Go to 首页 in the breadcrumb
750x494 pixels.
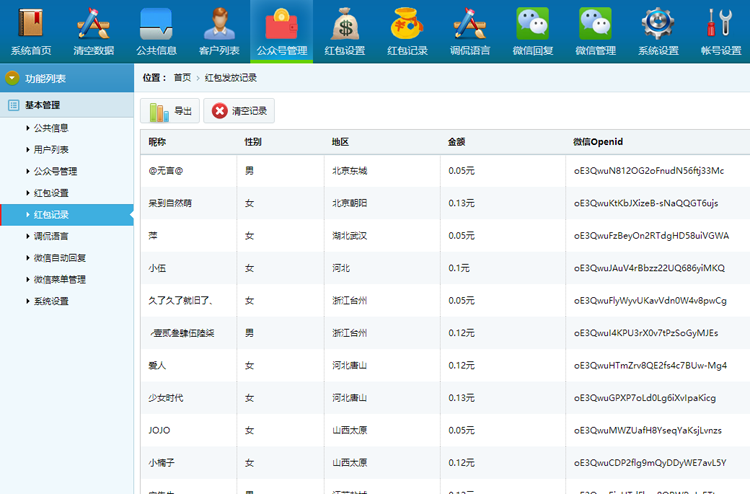[x=182, y=78]
